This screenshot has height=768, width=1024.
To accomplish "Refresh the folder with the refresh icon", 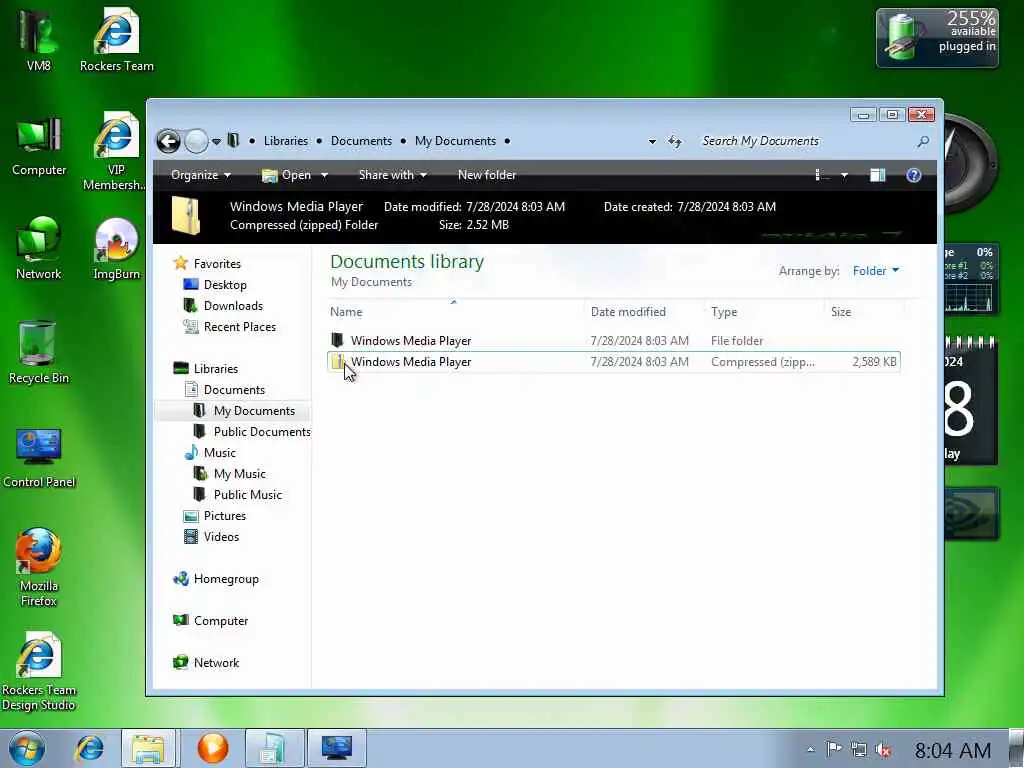I will click(x=675, y=141).
